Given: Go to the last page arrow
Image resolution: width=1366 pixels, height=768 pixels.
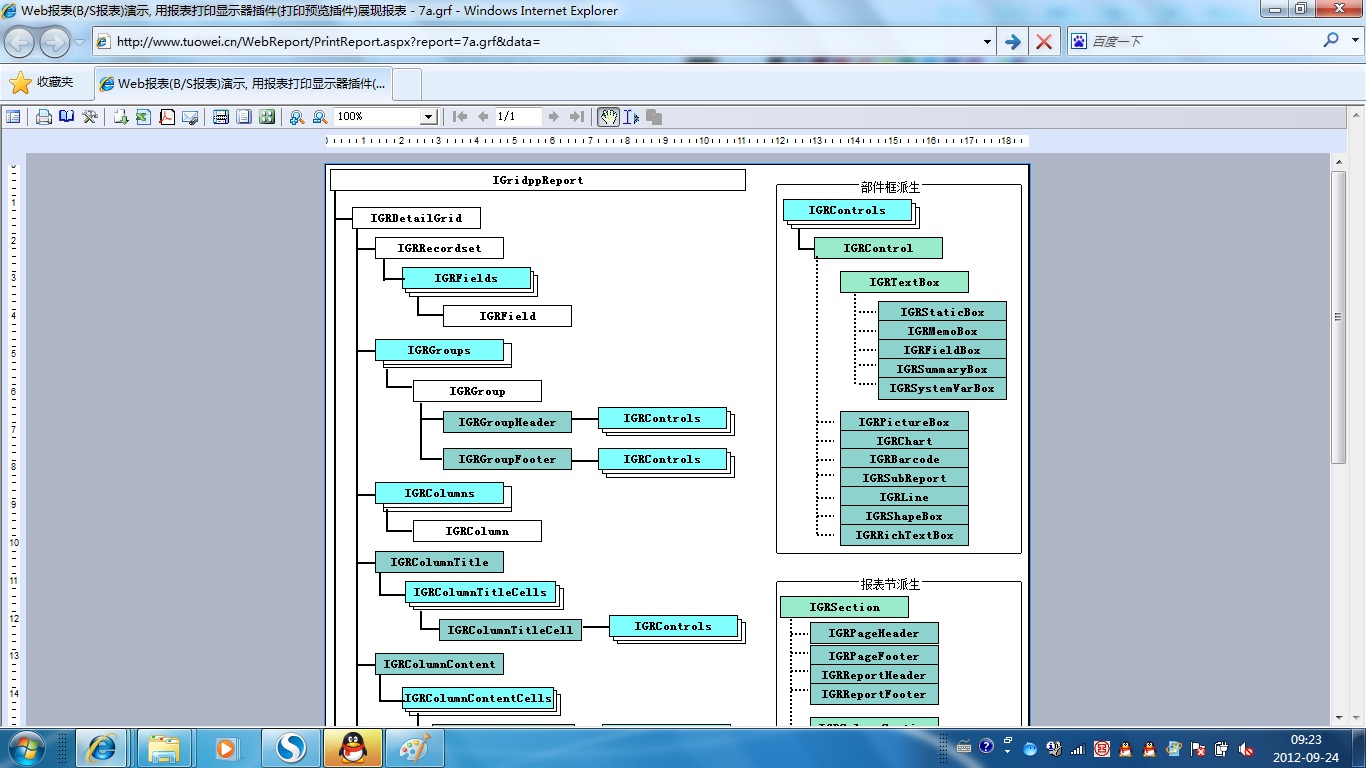Looking at the screenshot, I should click(577, 117).
